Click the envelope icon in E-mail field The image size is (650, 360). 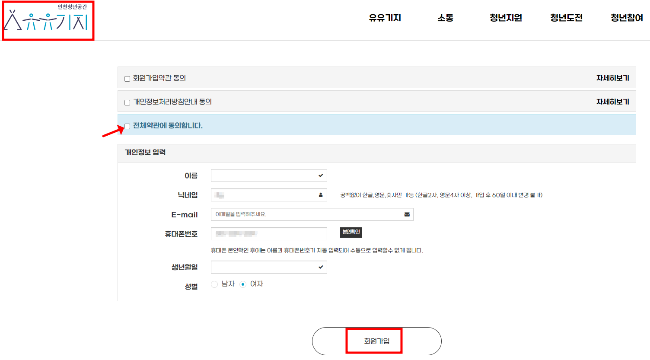[407, 214]
